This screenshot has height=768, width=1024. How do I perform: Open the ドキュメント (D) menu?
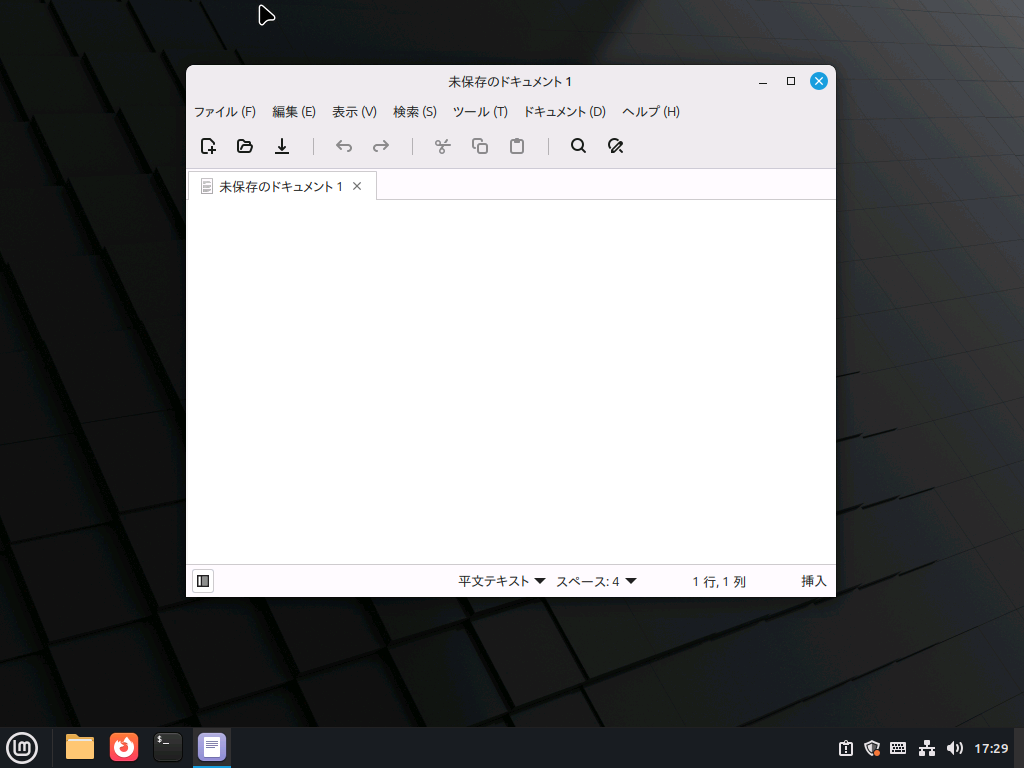click(x=564, y=112)
